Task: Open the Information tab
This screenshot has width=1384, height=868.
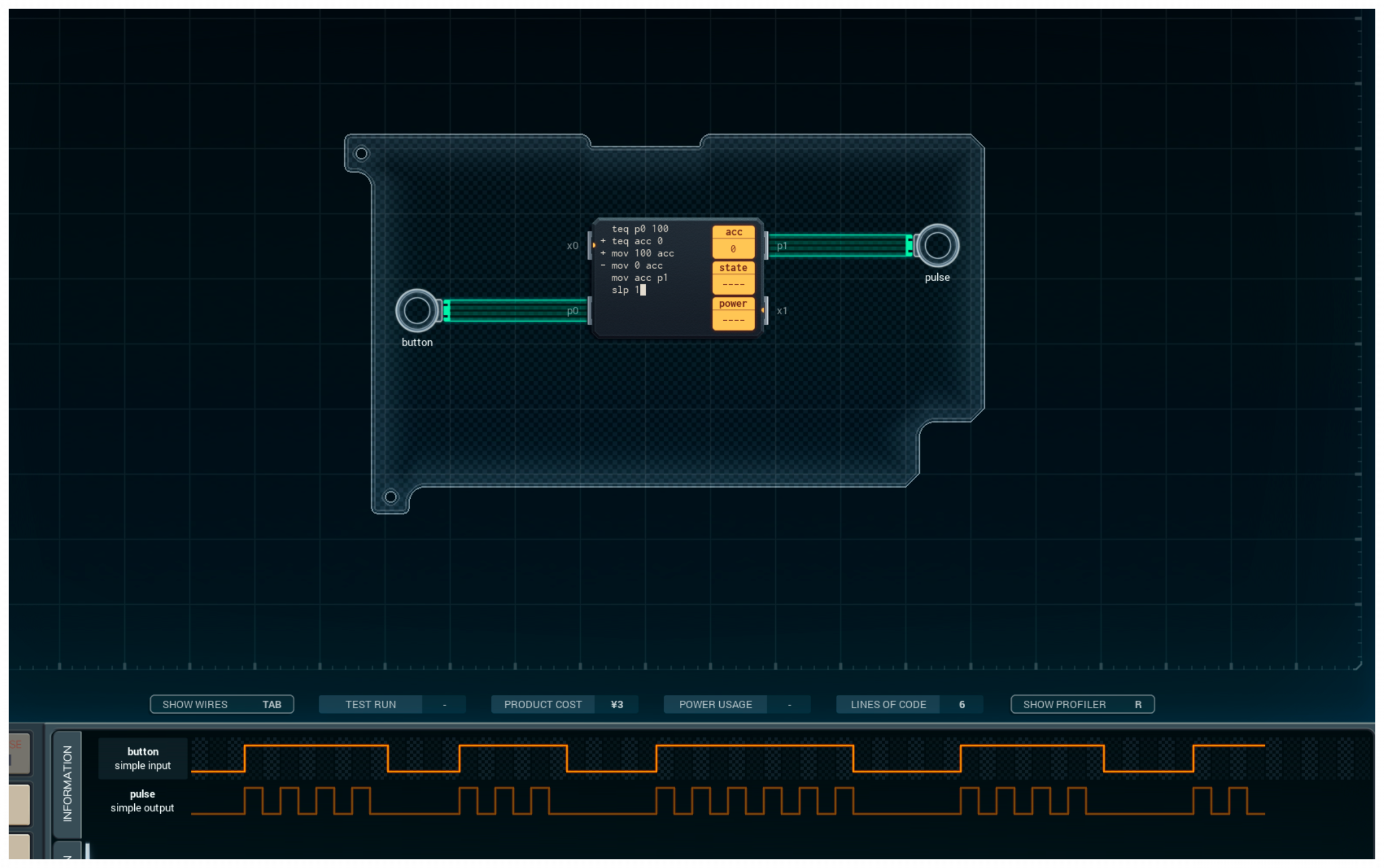Action: (68, 783)
